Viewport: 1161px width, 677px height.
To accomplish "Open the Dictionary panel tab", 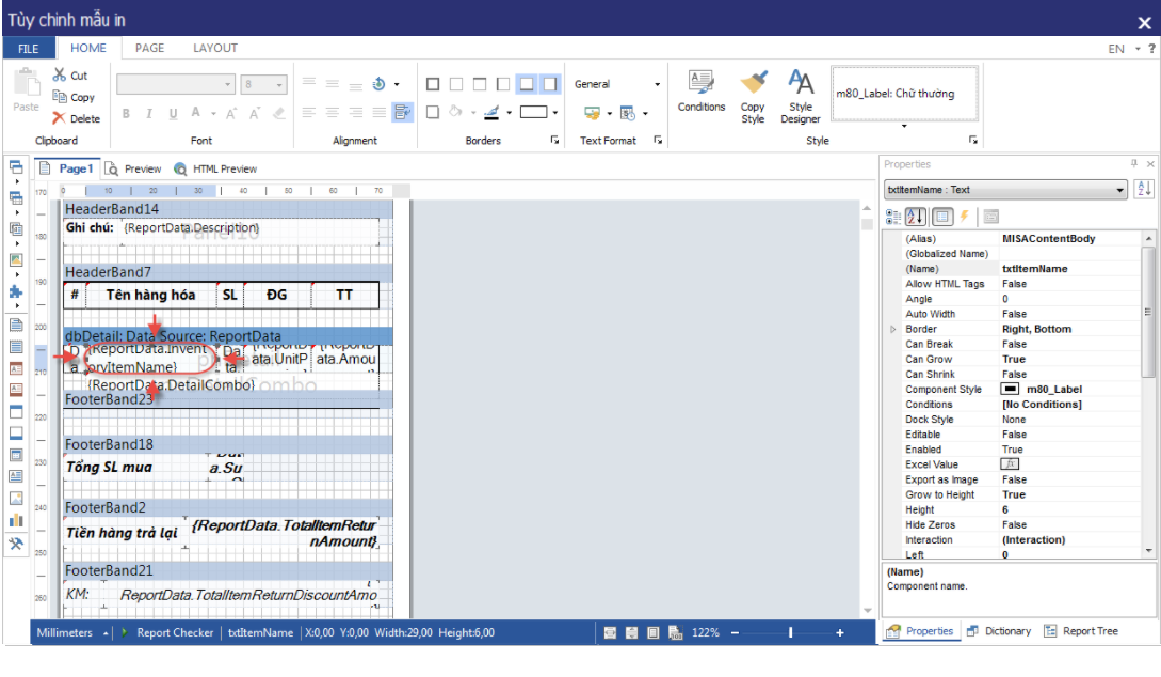I will point(999,631).
